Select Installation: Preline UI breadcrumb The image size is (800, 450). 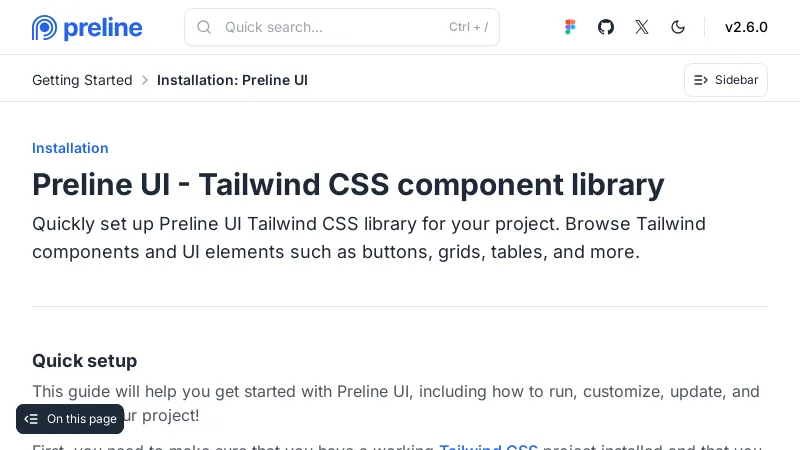(232, 80)
